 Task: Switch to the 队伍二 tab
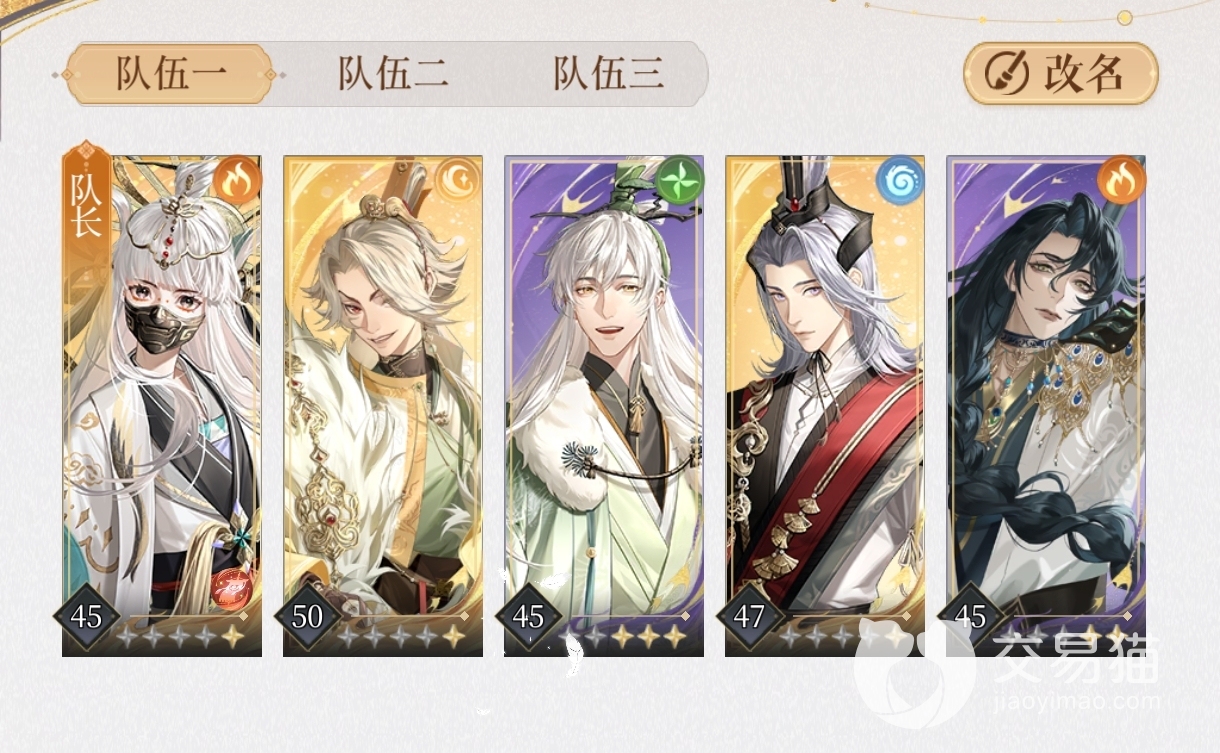392,74
